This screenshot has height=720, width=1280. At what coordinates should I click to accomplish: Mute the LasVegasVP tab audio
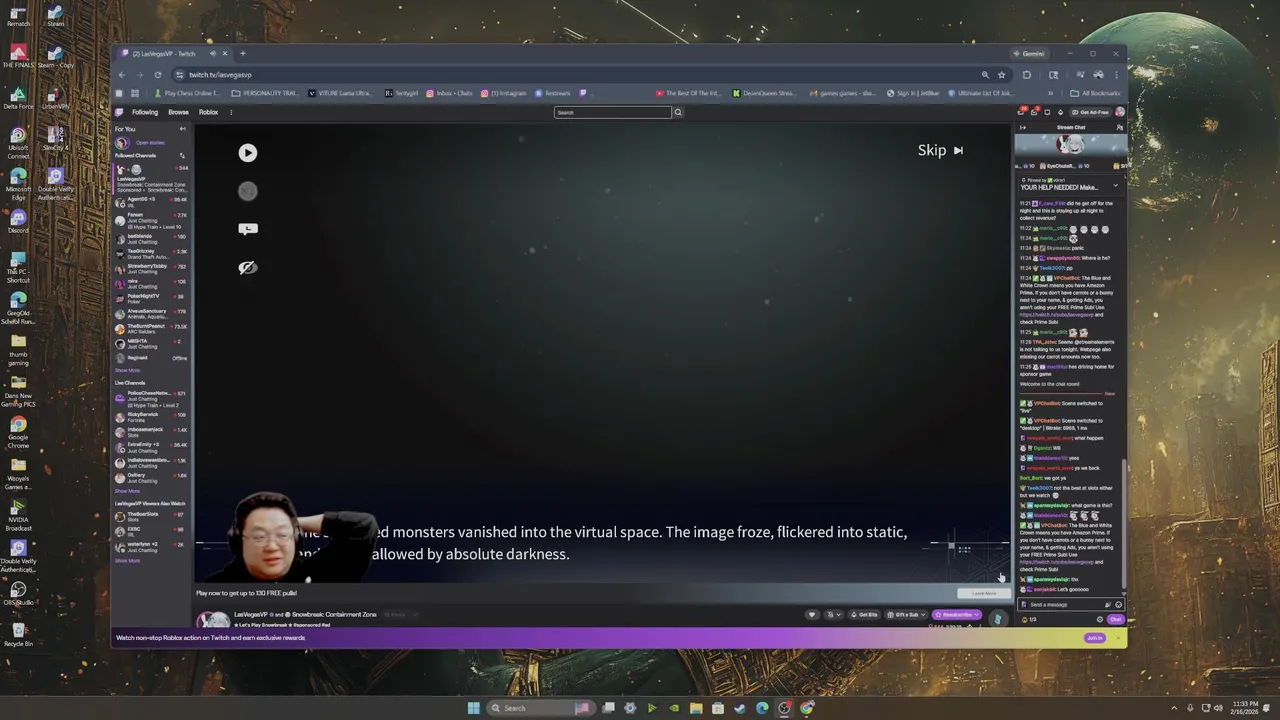(212, 53)
